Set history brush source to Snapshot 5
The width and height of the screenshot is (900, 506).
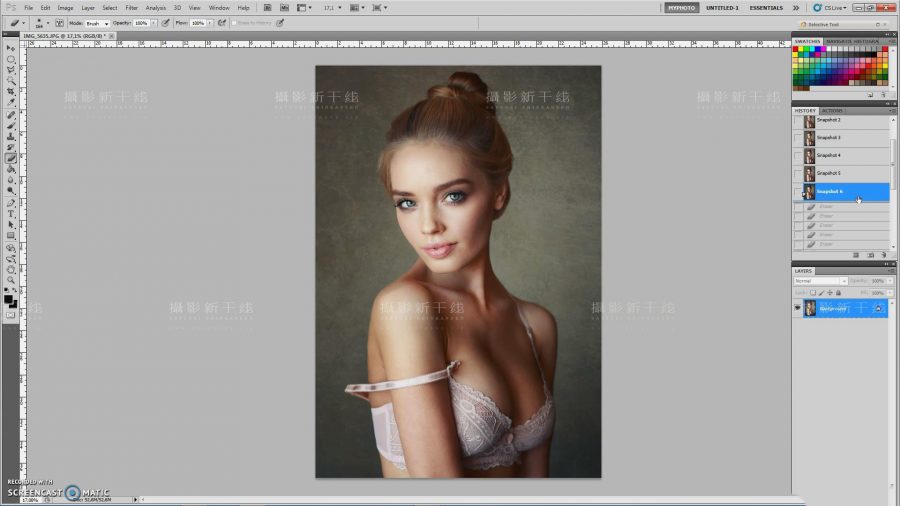[798, 174]
